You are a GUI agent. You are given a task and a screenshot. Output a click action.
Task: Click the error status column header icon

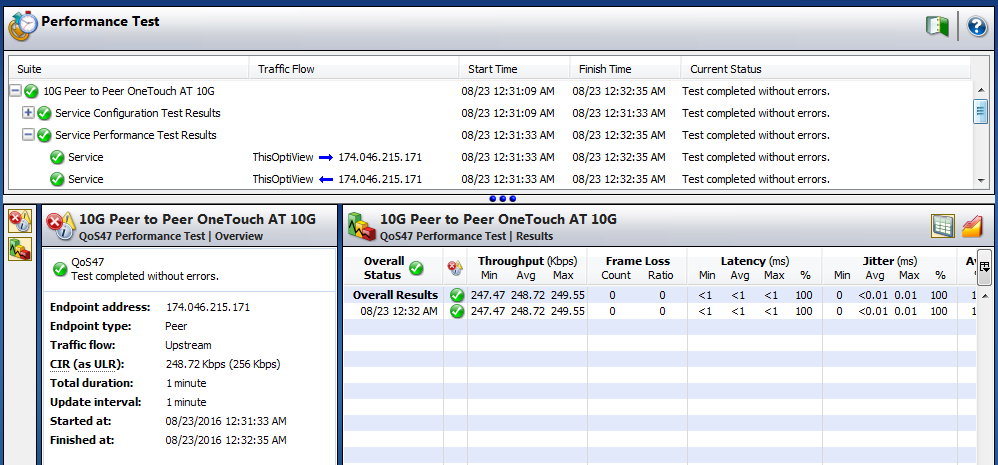coord(455,268)
